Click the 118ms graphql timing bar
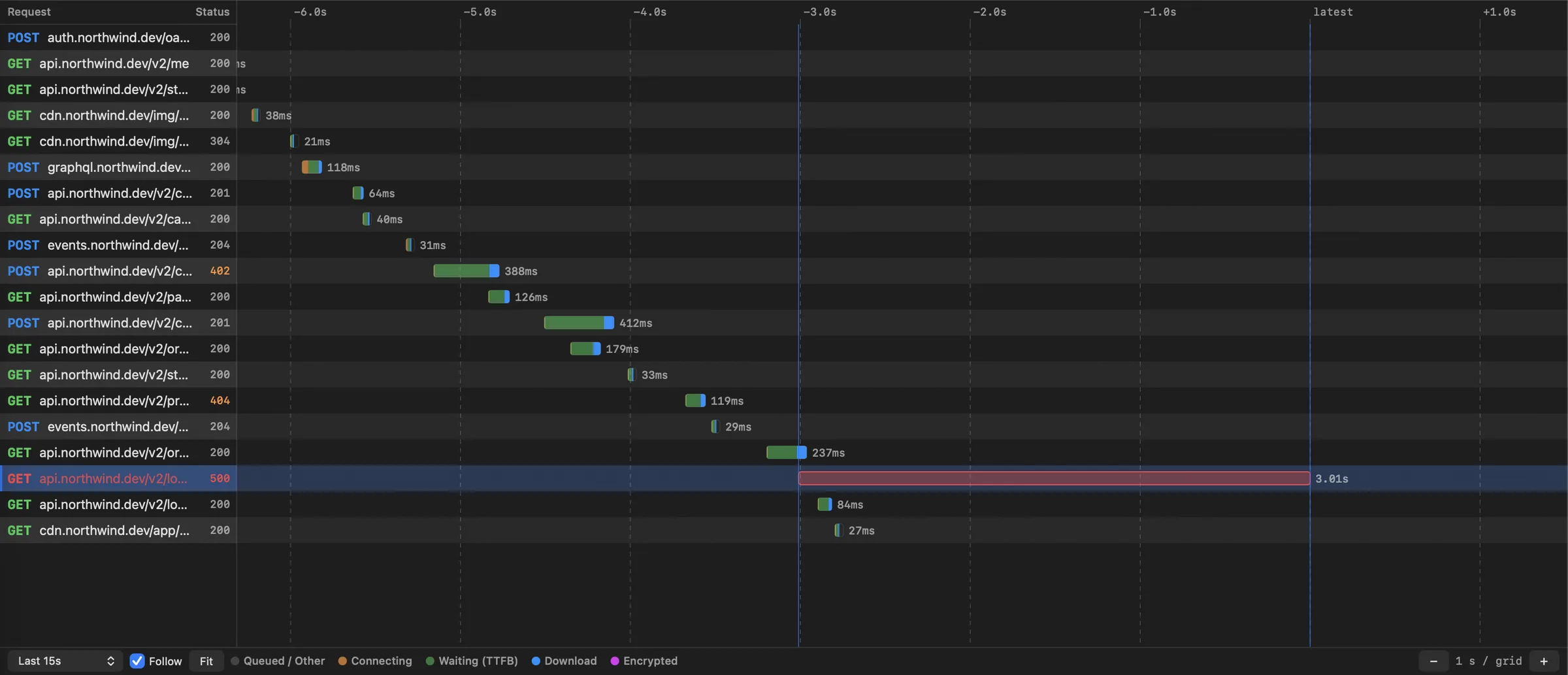Screen dimensions: 1568x675 point(312,167)
